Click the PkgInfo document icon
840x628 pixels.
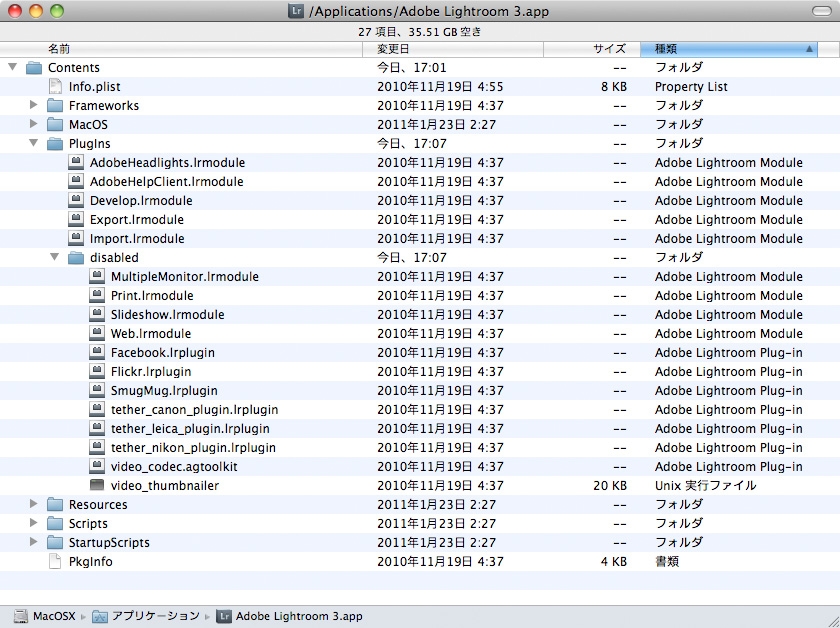click(55, 562)
